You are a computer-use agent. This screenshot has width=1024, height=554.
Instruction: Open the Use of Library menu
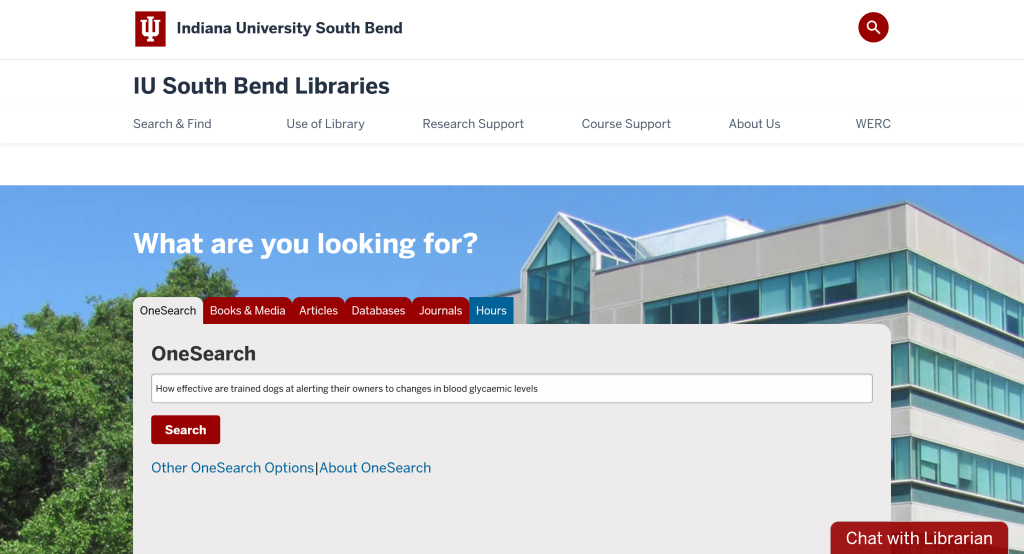click(325, 123)
